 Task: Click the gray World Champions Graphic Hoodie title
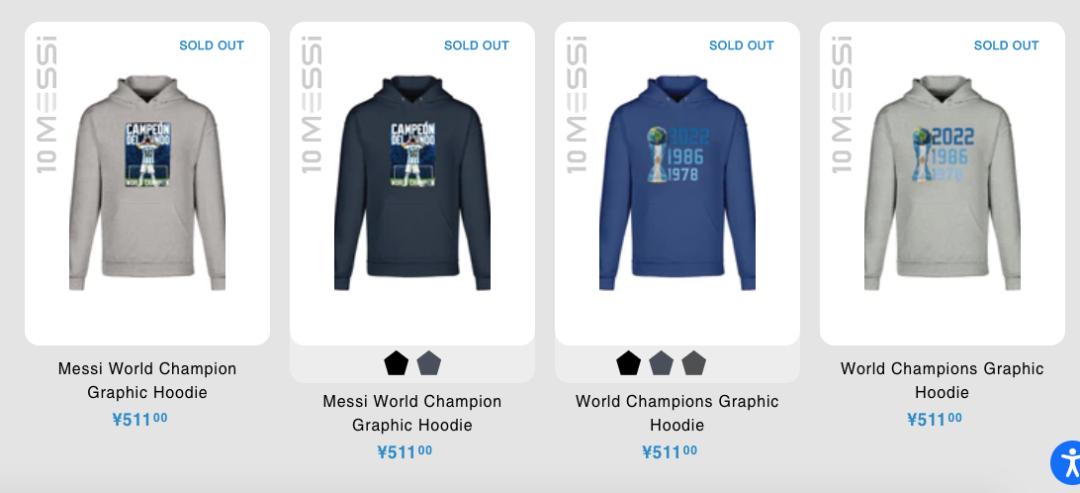click(942, 381)
